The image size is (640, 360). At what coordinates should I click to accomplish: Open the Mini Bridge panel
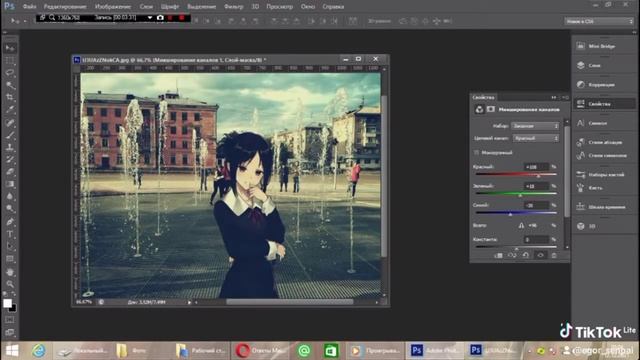603,46
